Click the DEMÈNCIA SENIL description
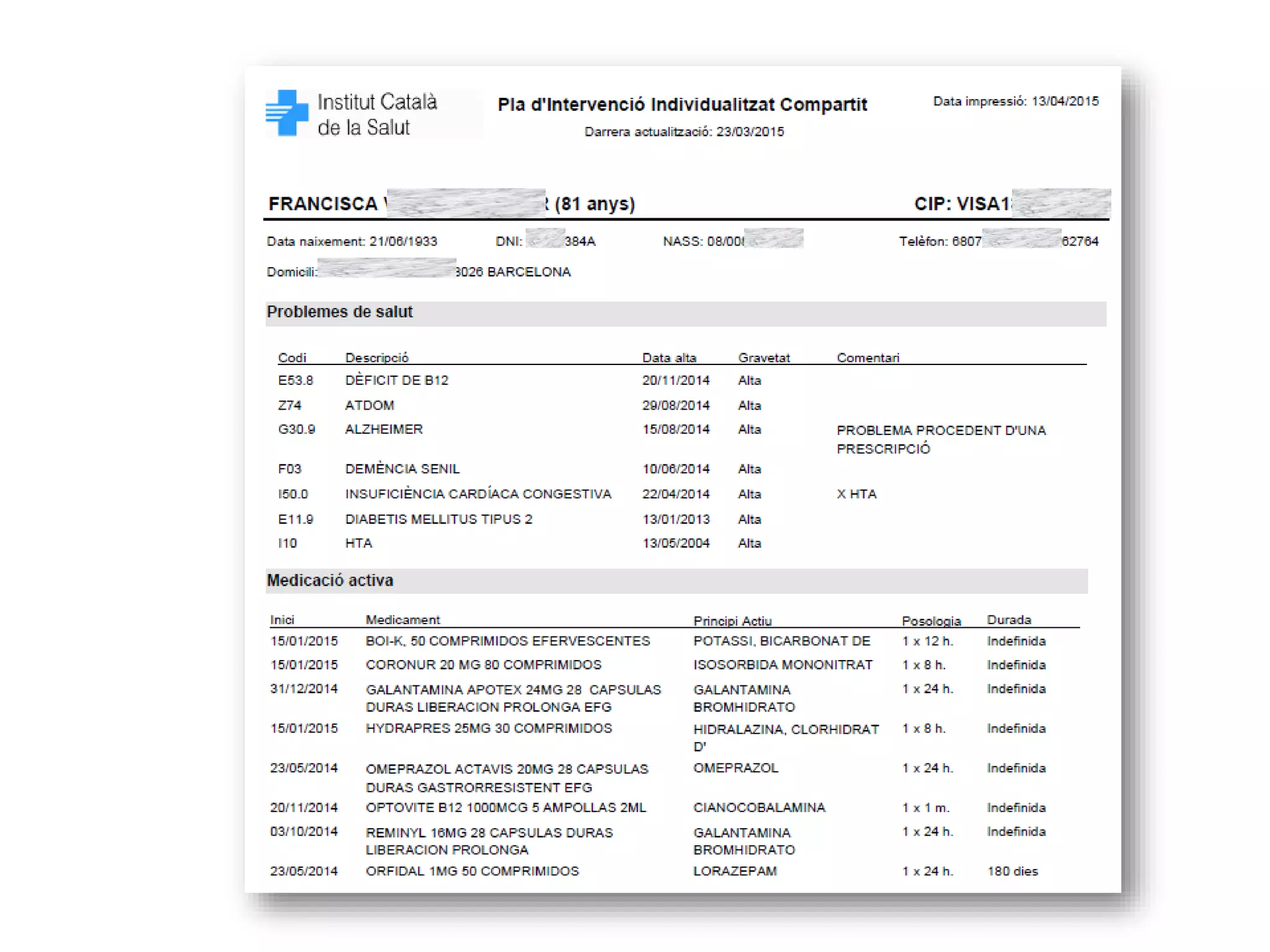This screenshot has width=1270, height=952. pyautogui.click(x=402, y=469)
